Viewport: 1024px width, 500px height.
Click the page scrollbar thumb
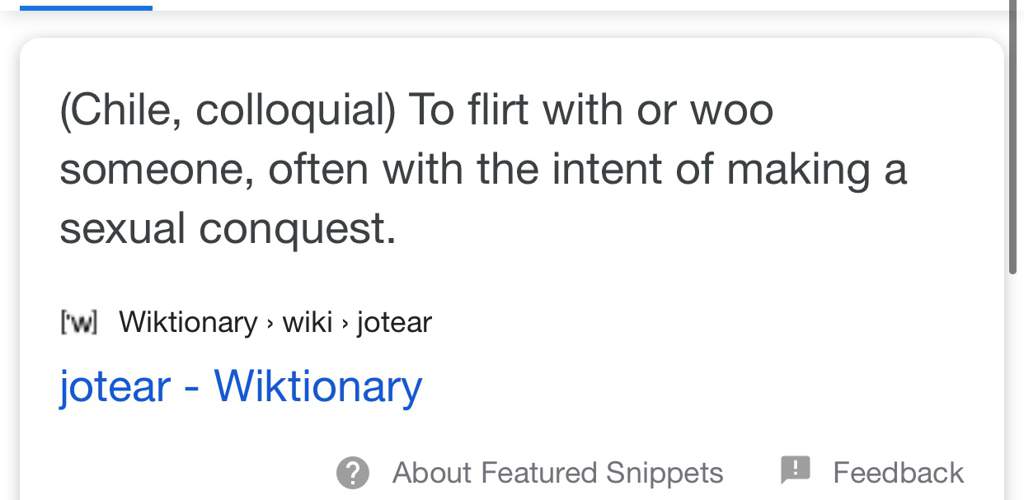coord(1014,137)
